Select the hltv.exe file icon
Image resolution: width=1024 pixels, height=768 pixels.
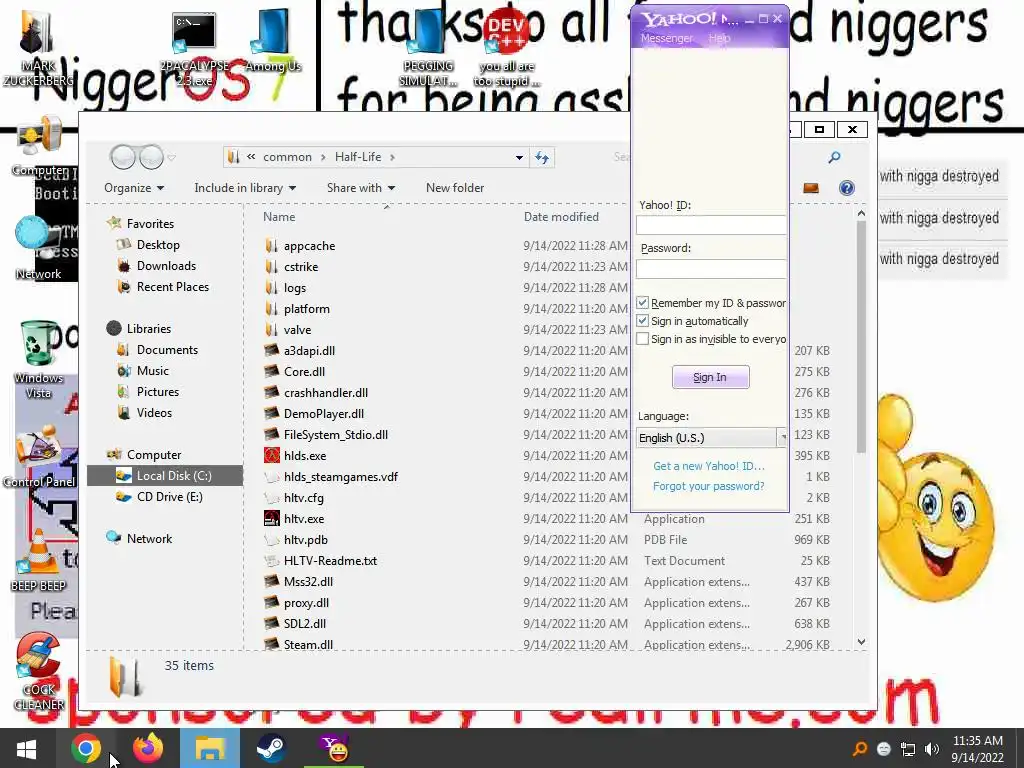tap(272, 519)
